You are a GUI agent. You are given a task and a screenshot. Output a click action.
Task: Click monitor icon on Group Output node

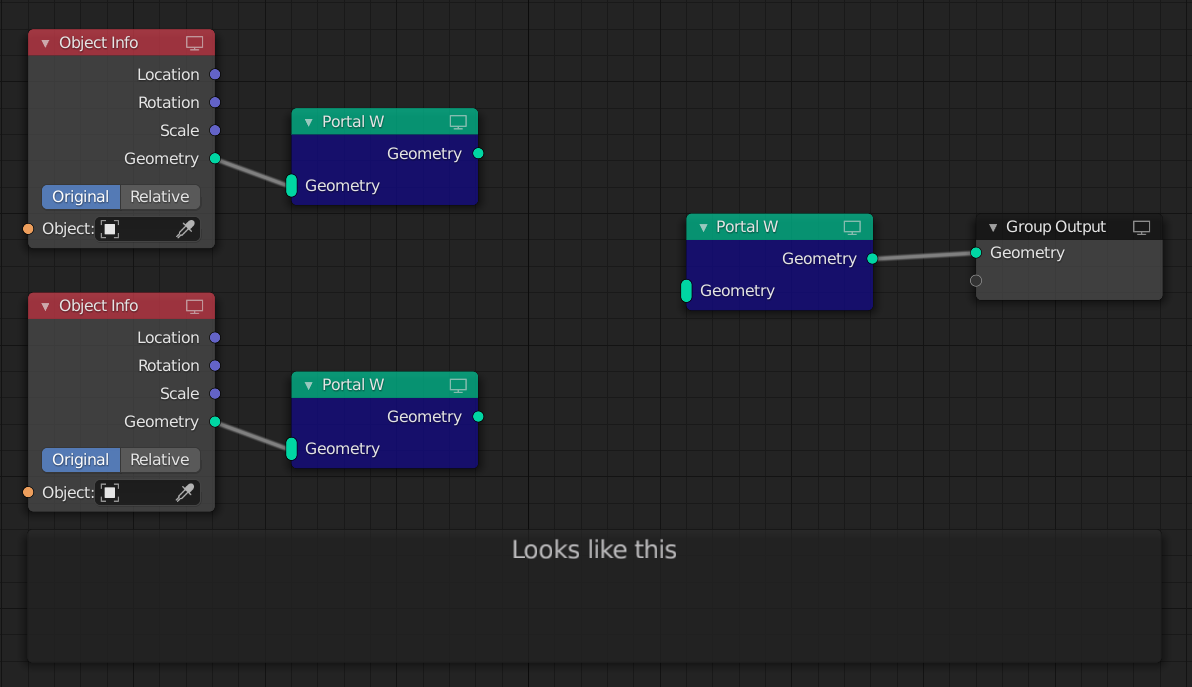[x=1142, y=227]
